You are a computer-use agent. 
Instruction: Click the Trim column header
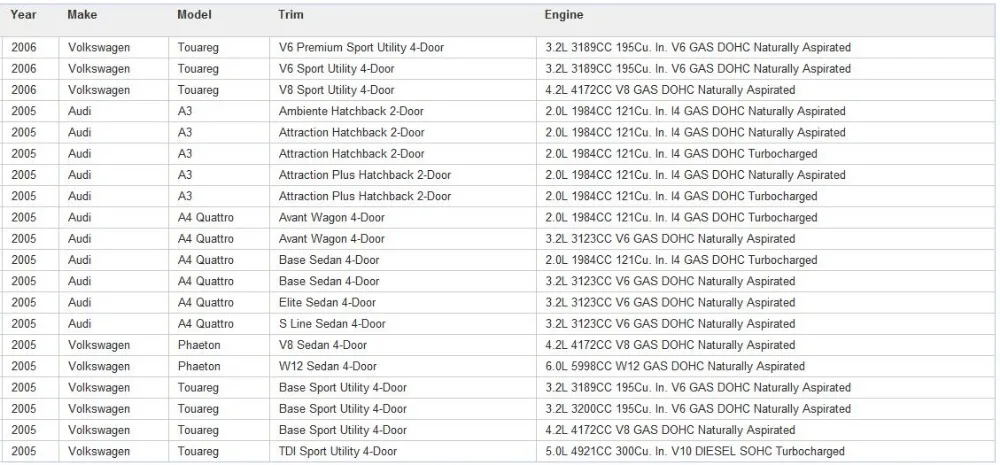click(291, 15)
